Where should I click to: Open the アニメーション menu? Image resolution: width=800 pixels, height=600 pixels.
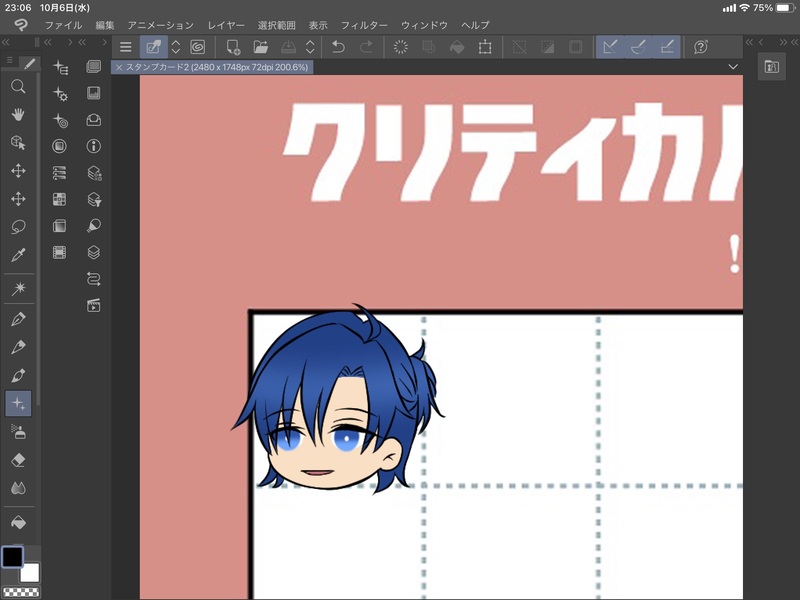[160, 25]
